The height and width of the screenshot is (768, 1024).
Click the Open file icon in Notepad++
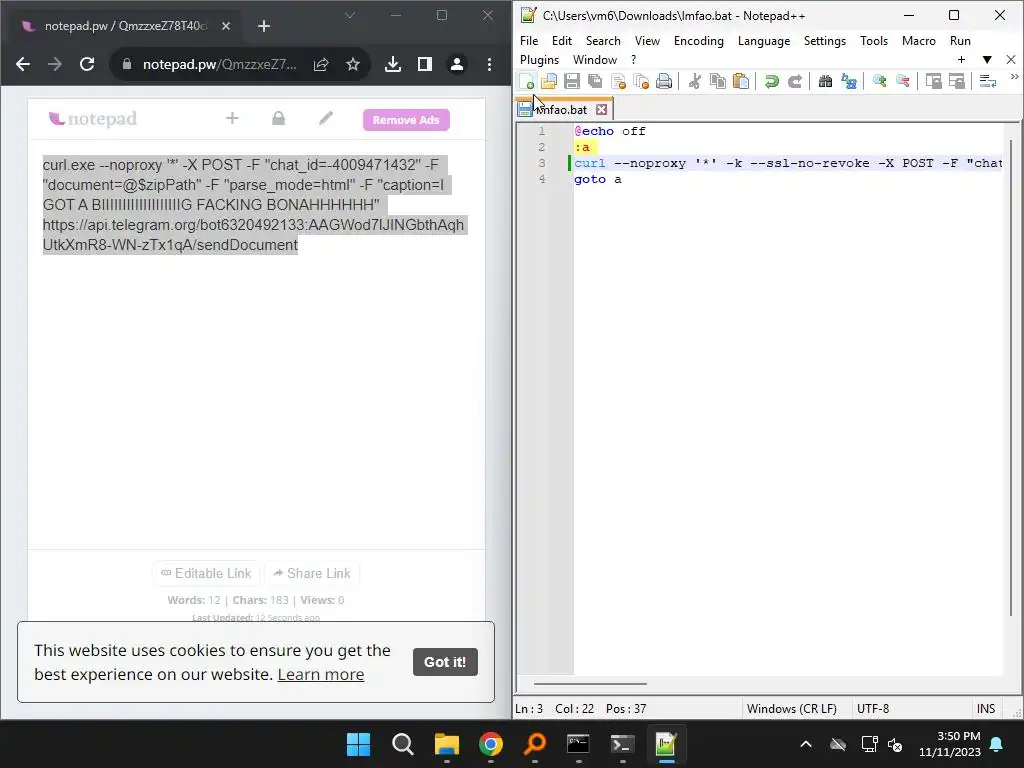(x=549, y=81)
